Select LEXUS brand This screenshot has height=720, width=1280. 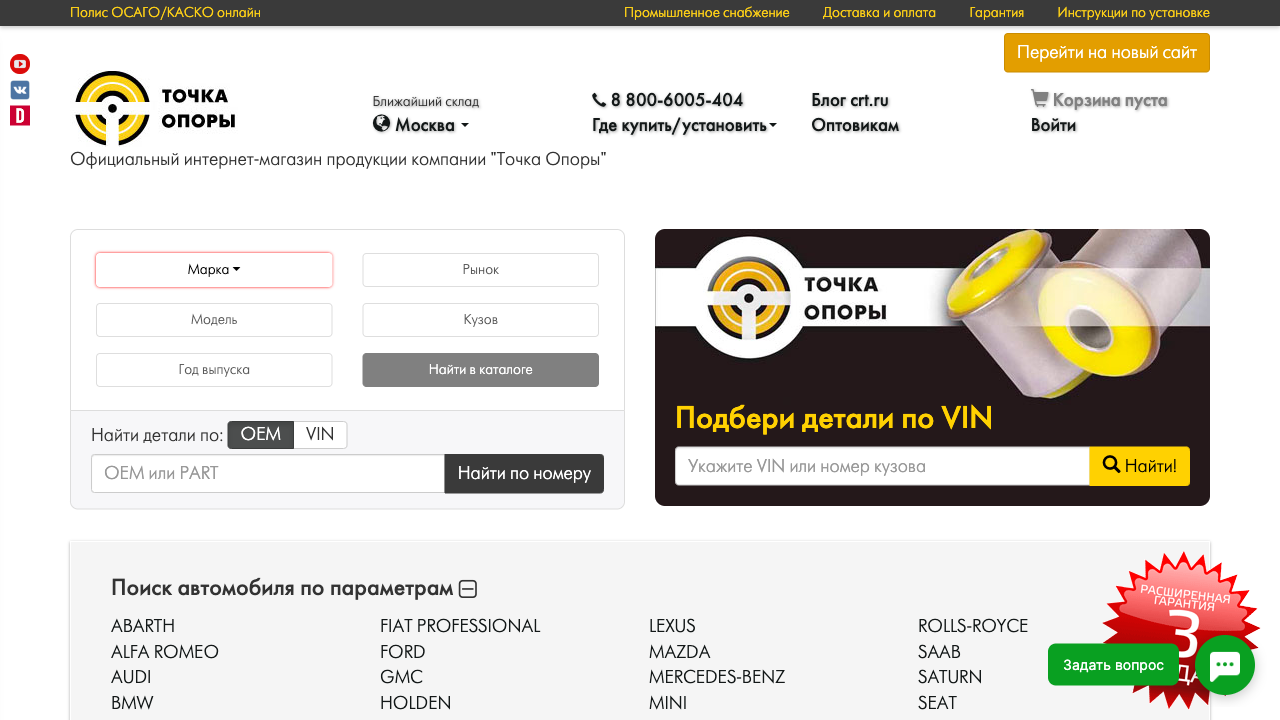pos(672,626)
